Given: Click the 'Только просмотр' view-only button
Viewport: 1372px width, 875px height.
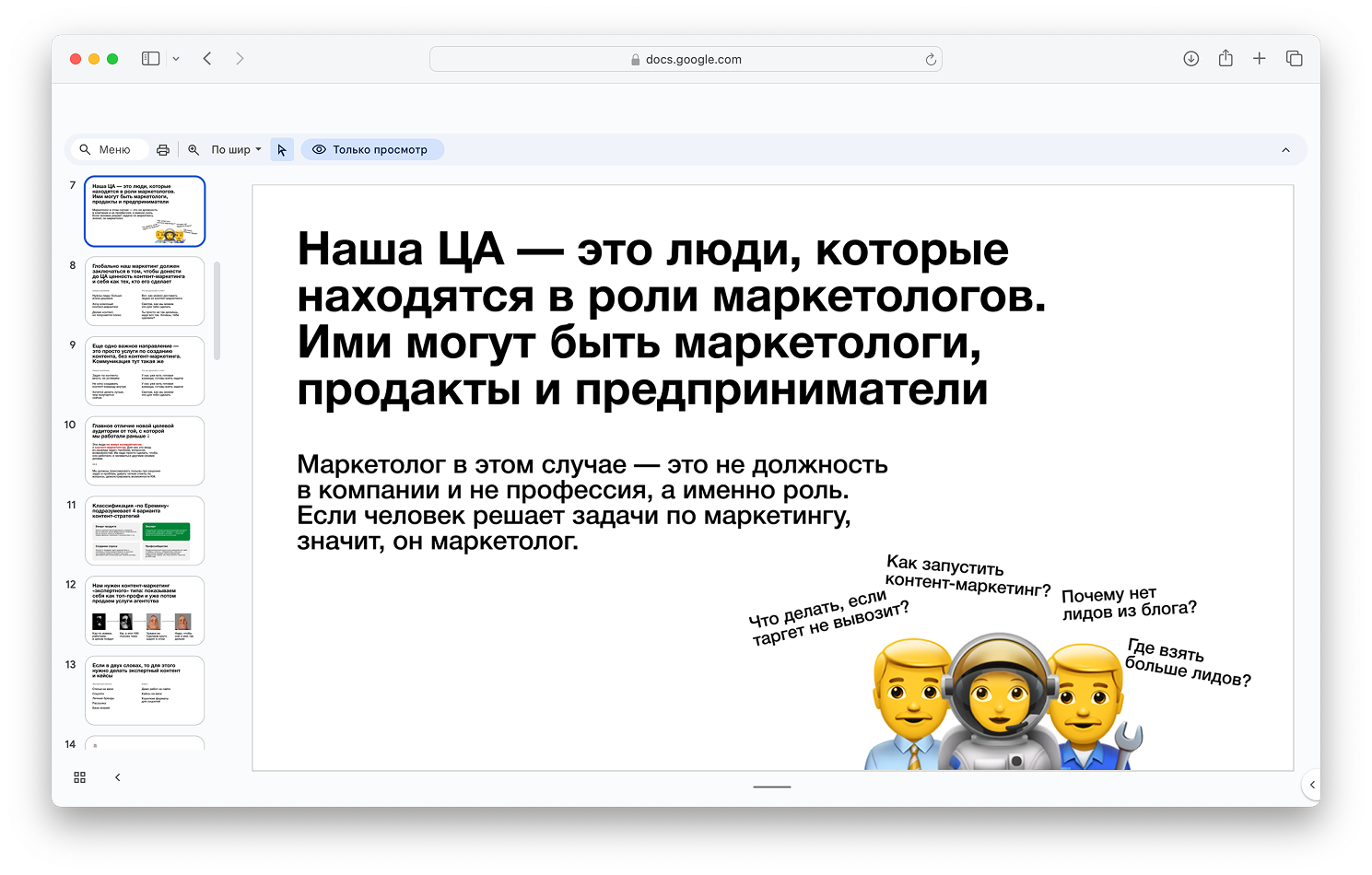Looking at the screenshot, I should (x=371, y=150).
